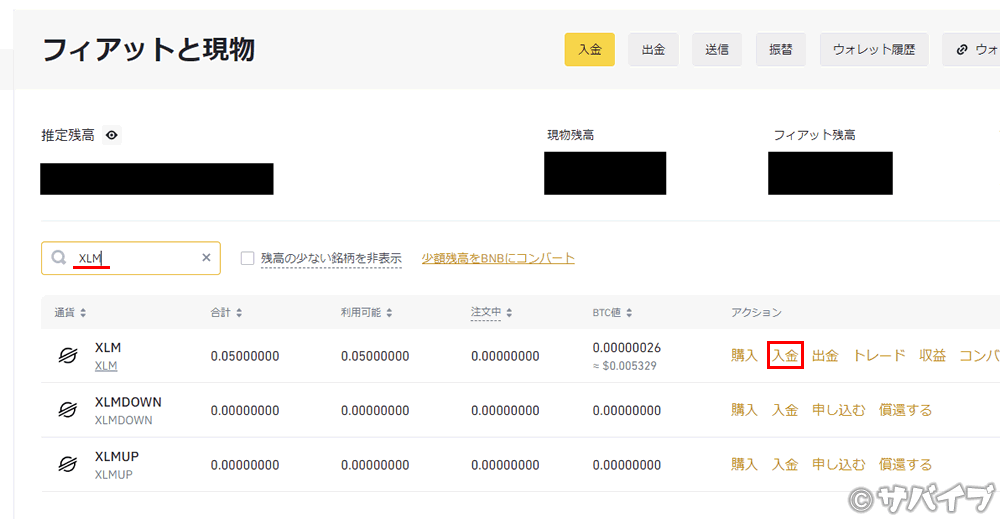Viewport: 1000px width, 519px height.
Task: Click the link icon in top button
Action: point(962,50)
